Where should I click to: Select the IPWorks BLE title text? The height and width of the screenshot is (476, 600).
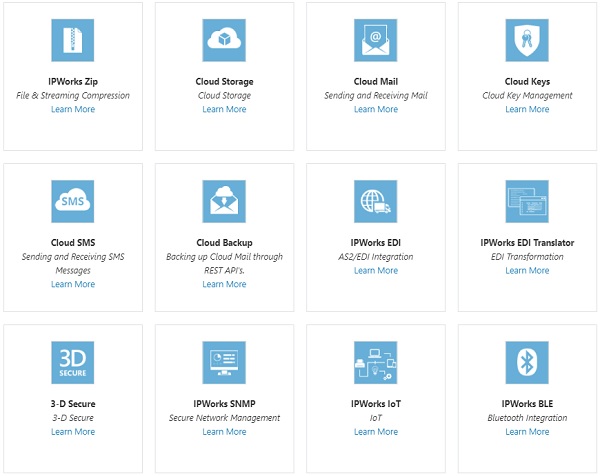pos(527,404)
